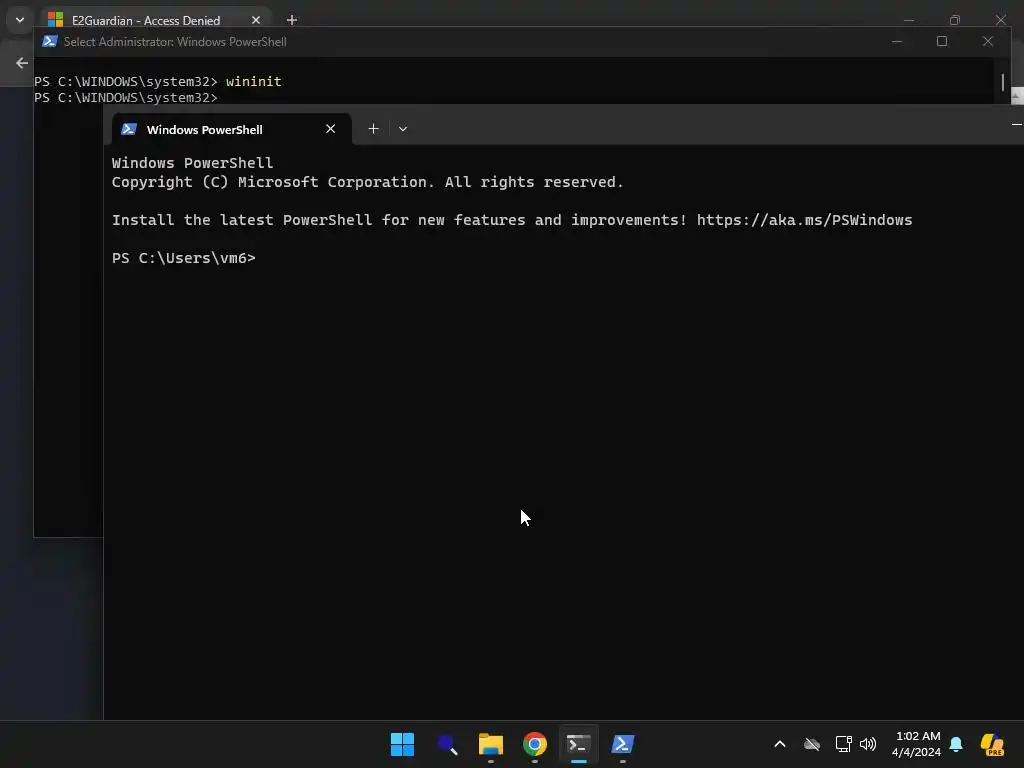1024x768 pixels.
Task: Open the Copilot preview icon
Action: pyautogui.click(x=992, y=744)
